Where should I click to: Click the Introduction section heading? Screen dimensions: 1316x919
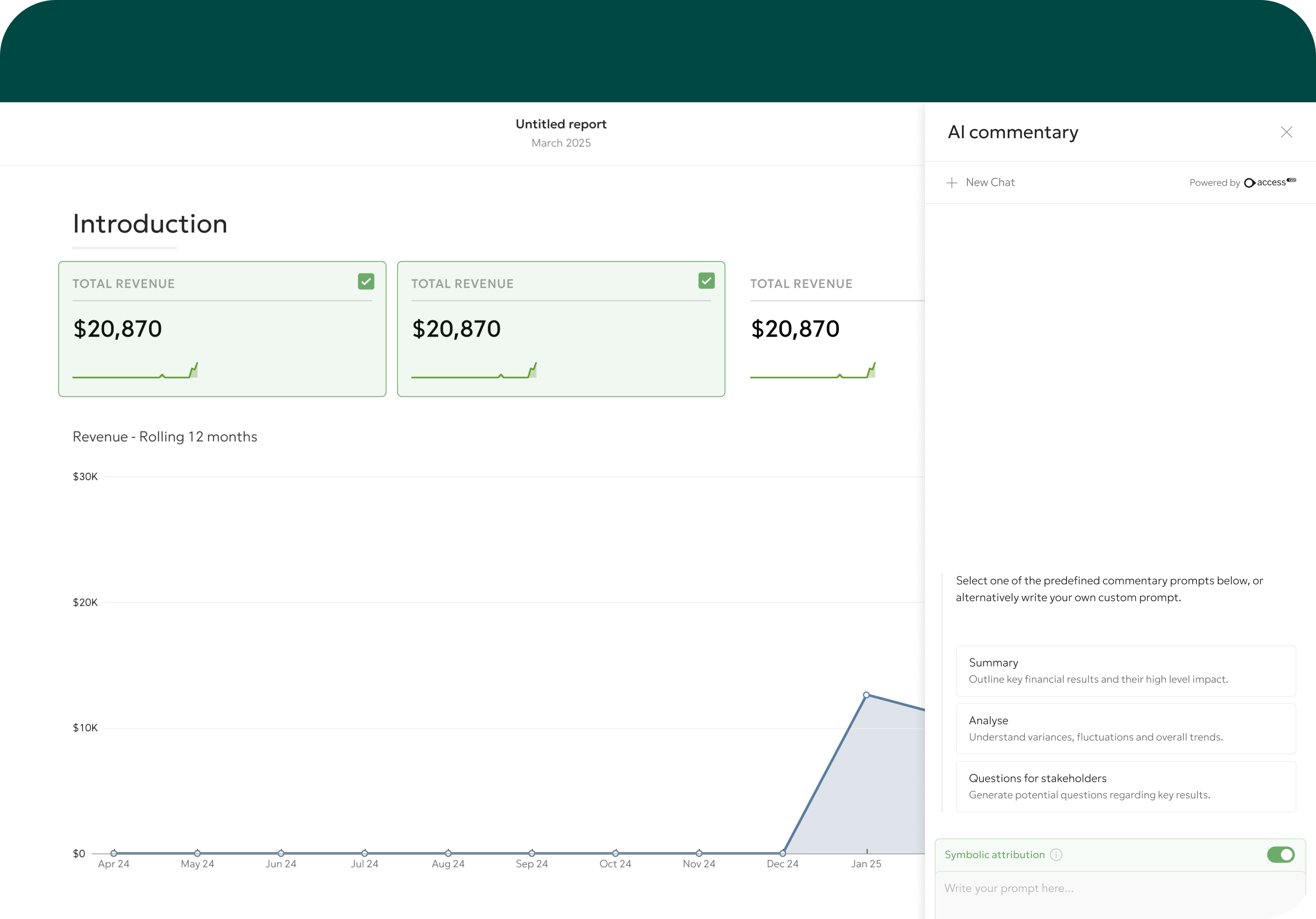(x=150, y=224)
